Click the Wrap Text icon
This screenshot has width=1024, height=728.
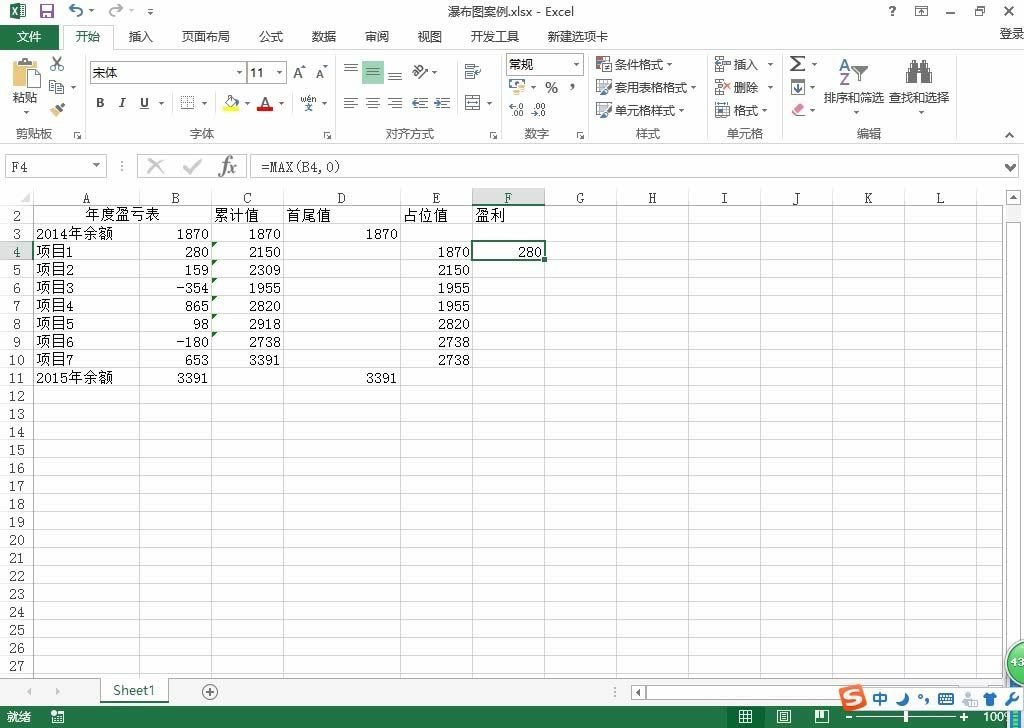point(473,71)
